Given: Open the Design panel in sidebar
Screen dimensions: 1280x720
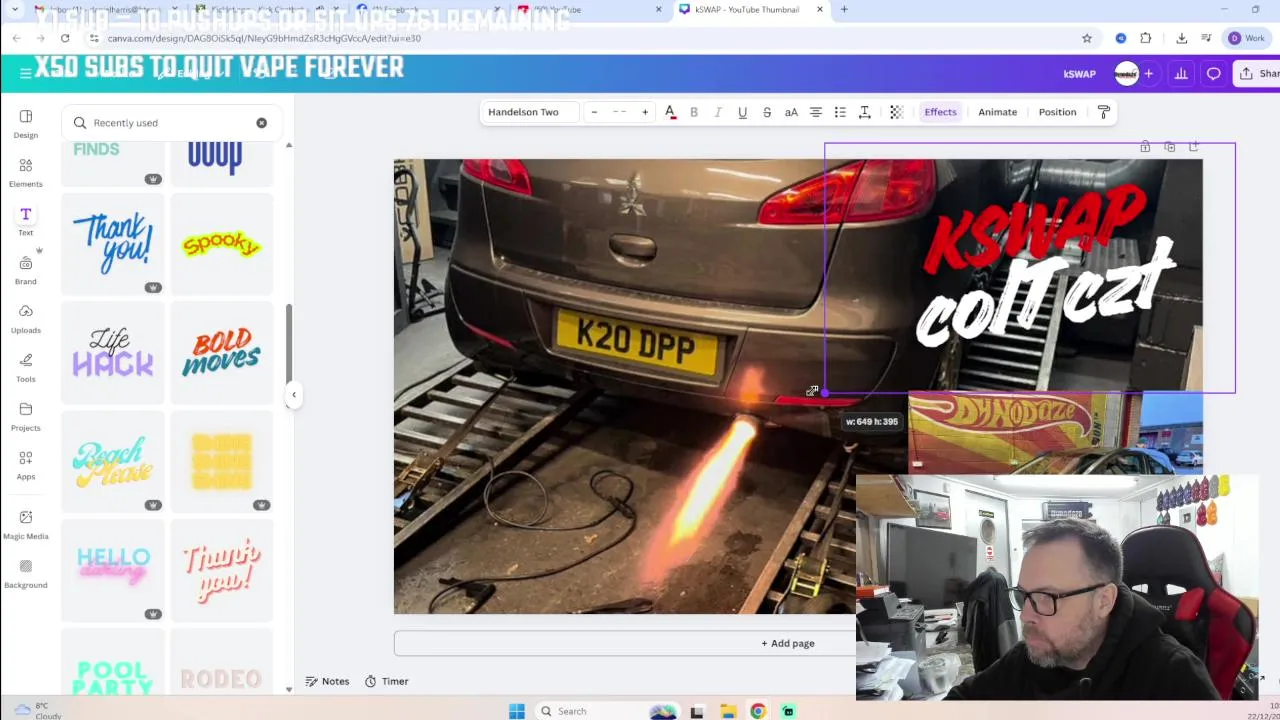Looking at the screenshot, I should pos(26,124).
